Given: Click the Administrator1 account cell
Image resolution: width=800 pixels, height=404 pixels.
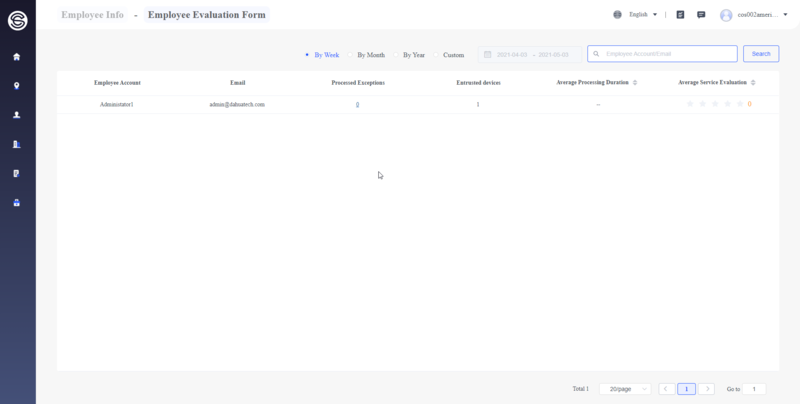Looking at the screenshot, I should coord(117,105).
